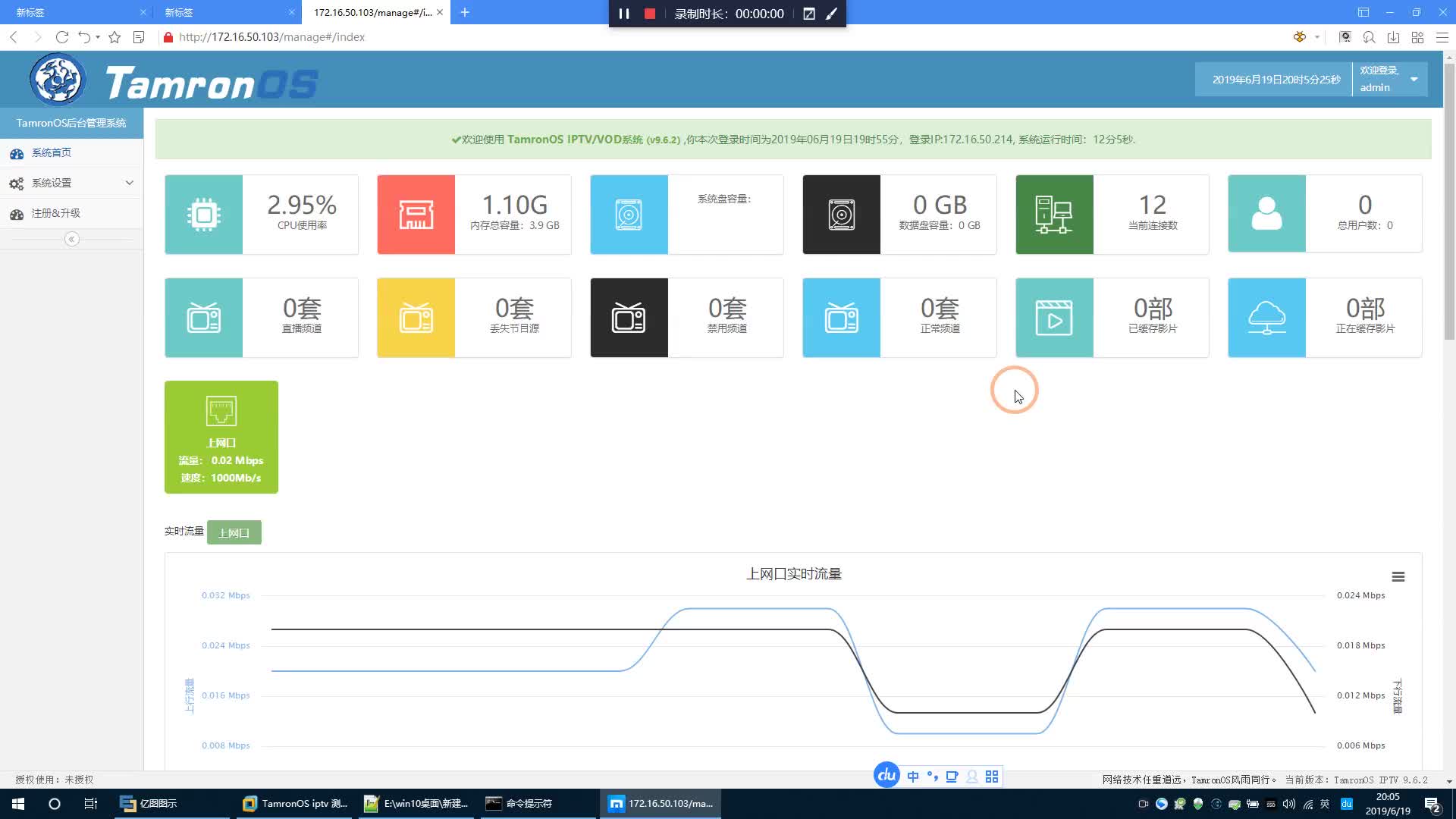Switch to TamronOS iptv taskbar window
Screen dimensions: 1456x819
294,804
